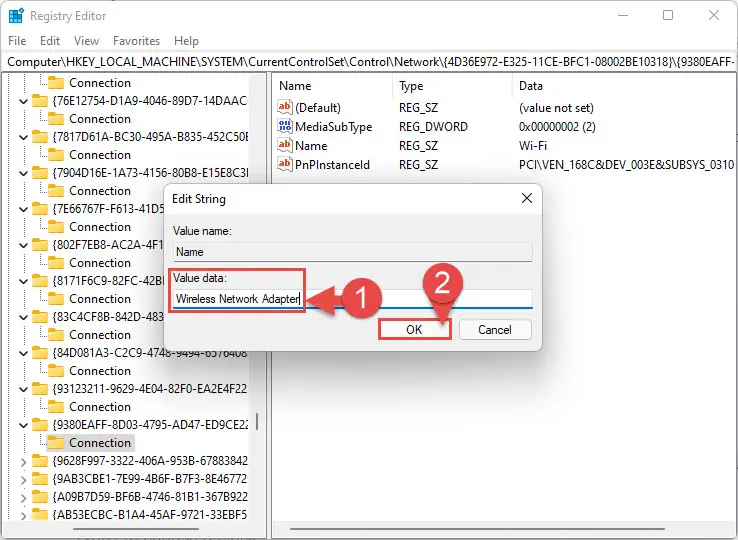Click the MediaSubType DWORD value icon

tap(285, 126)
